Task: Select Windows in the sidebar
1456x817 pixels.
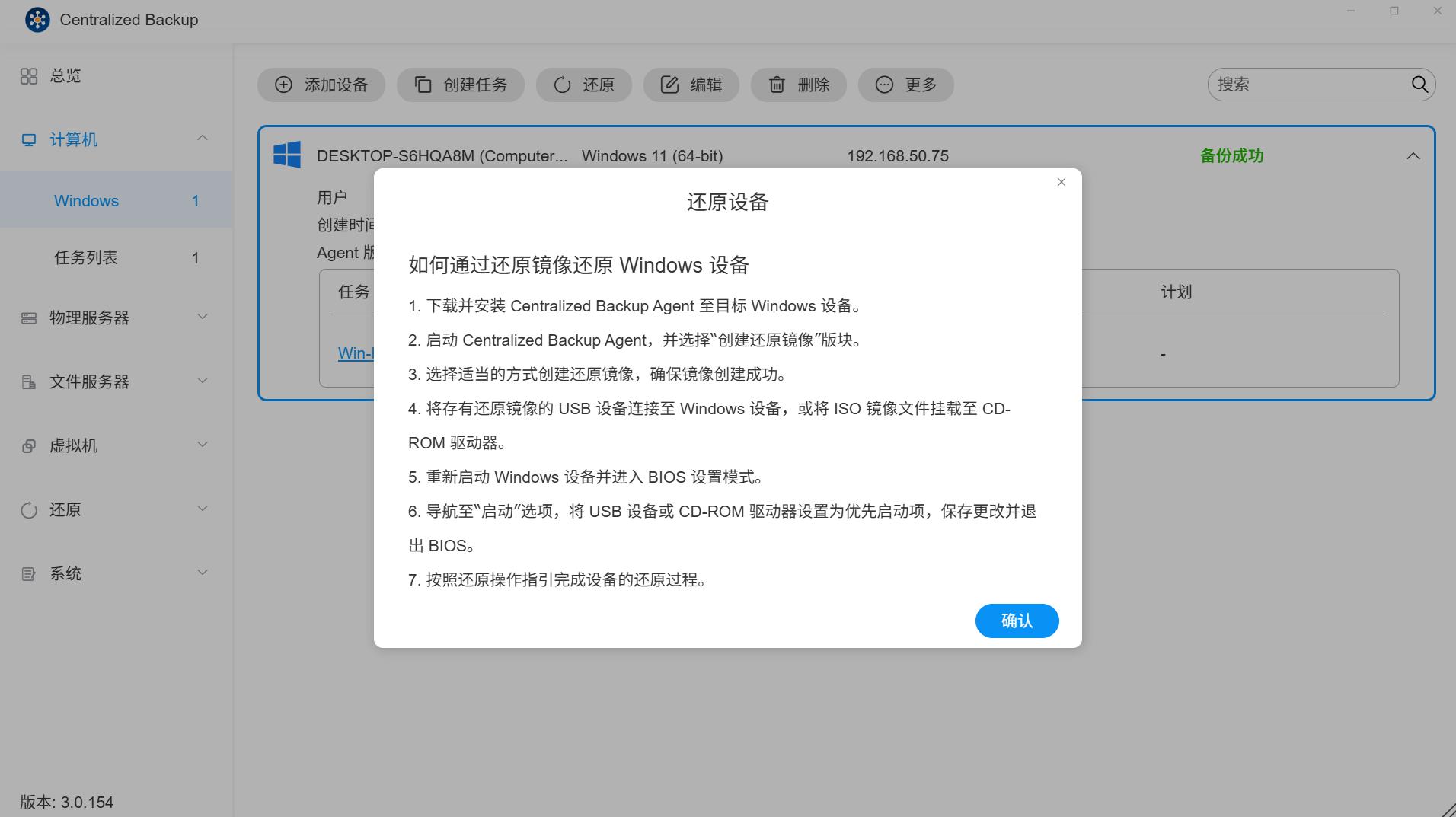Action: (x=117, y=201)
